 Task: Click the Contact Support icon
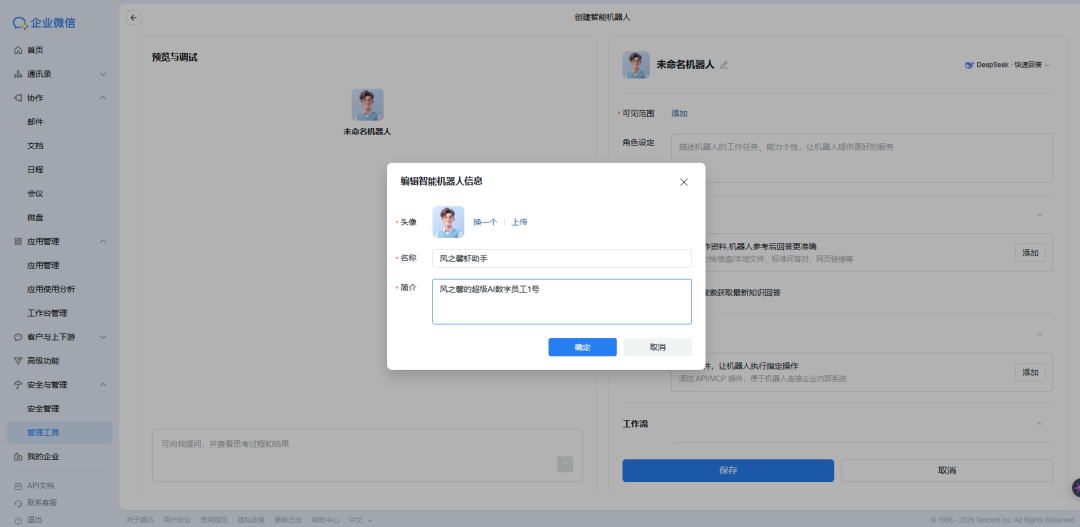(18, 503)
